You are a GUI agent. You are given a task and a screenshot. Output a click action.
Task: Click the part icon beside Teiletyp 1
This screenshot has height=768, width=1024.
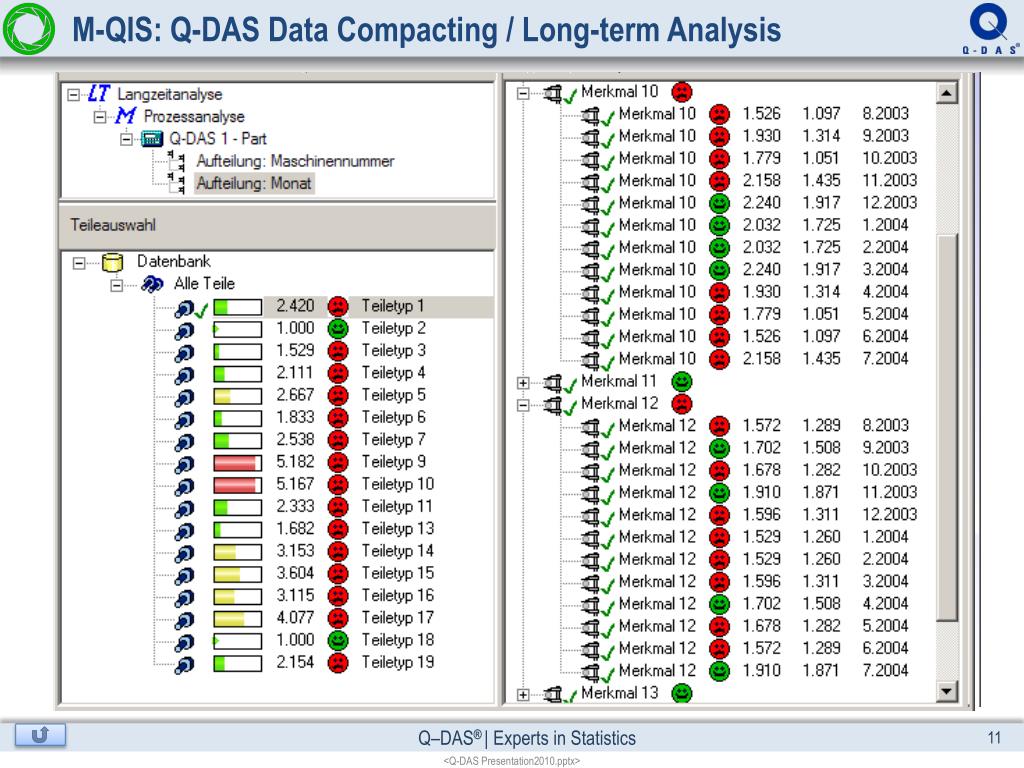click(x=184, y=308)
